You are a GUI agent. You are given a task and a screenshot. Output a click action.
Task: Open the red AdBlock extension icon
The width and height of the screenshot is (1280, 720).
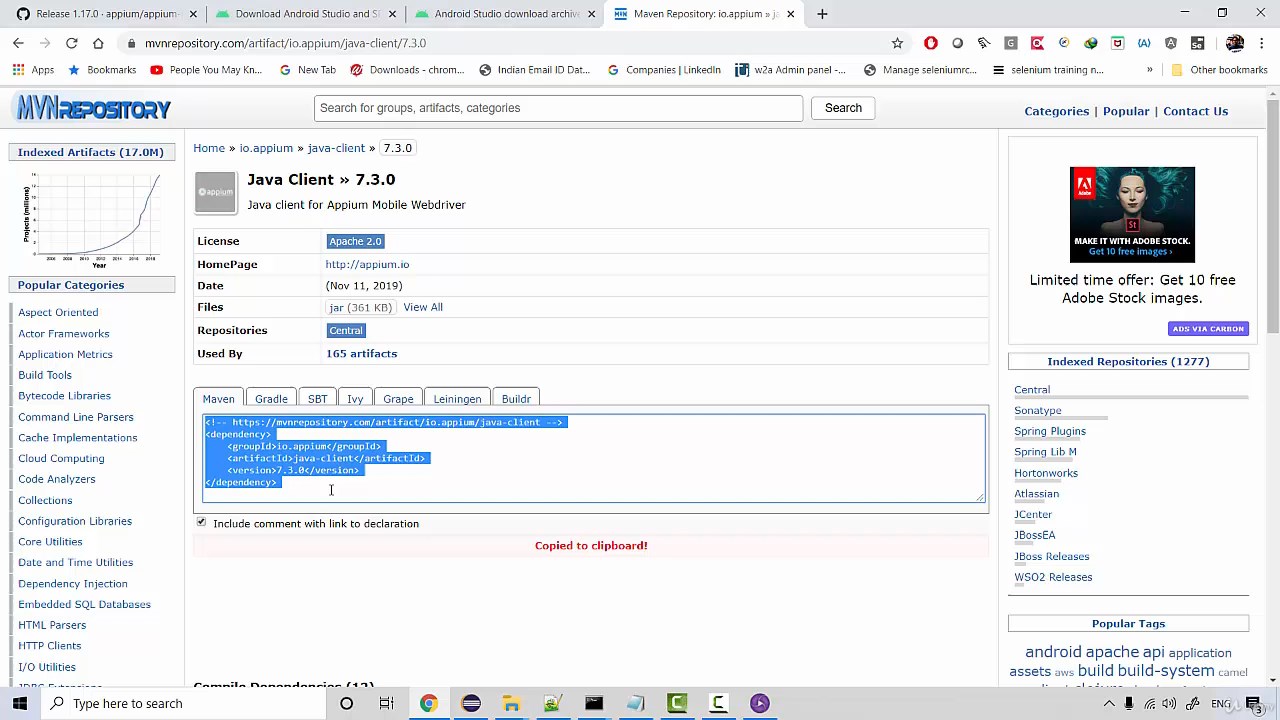pyautogui.click(x=931, y=43)
